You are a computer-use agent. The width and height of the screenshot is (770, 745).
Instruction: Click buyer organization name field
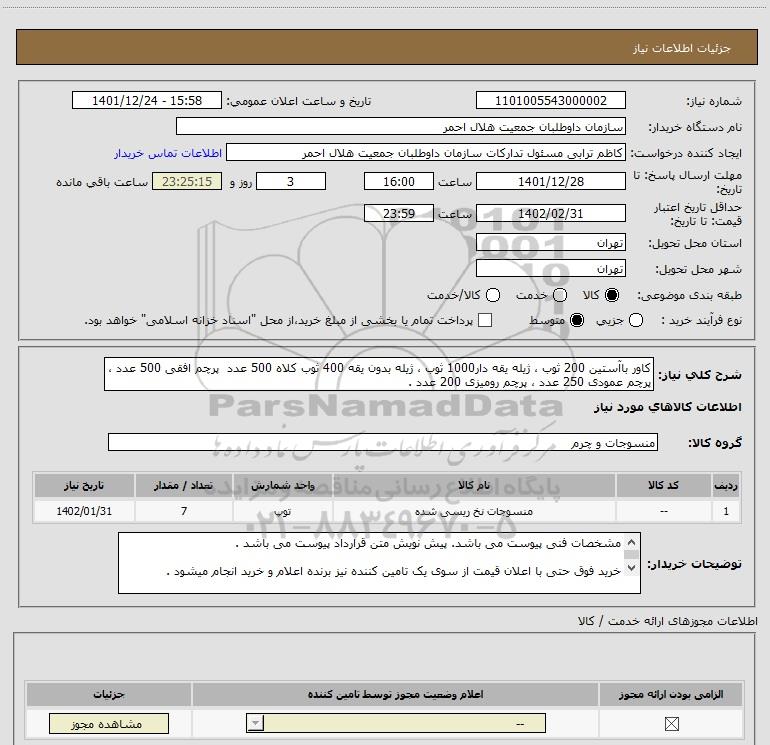[401, 126]
